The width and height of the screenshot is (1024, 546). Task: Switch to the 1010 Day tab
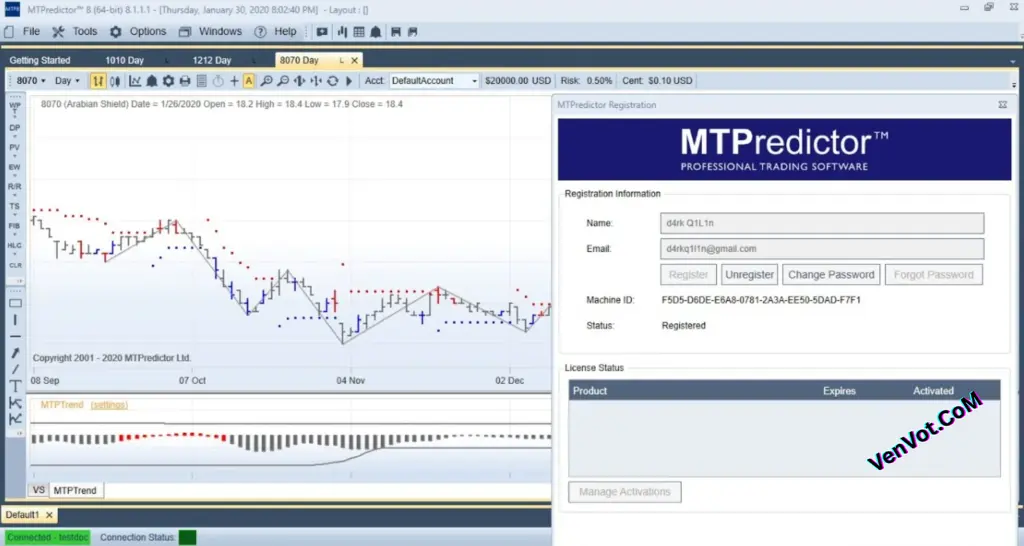(125, 60)
